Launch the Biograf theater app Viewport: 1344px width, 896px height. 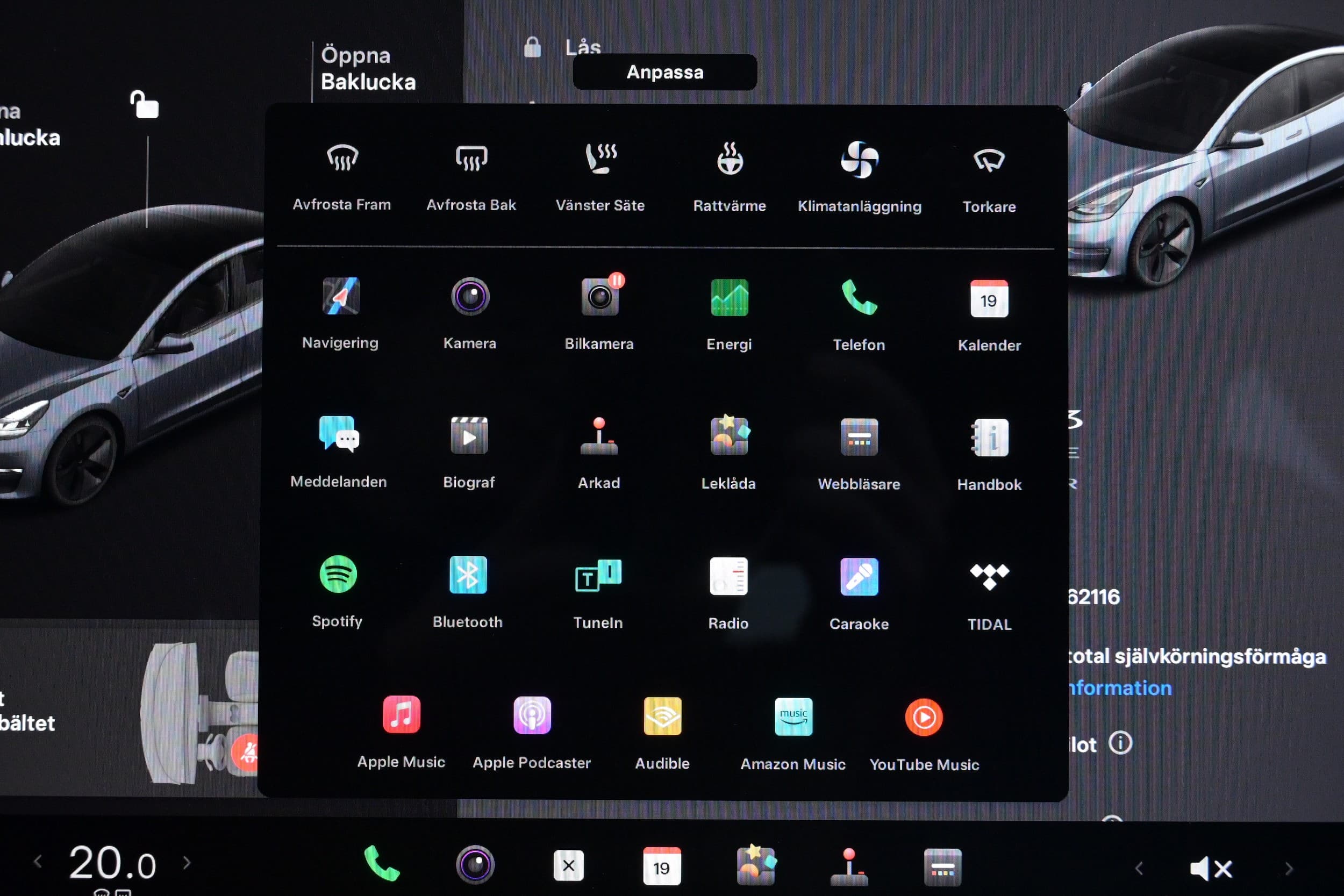469,453
